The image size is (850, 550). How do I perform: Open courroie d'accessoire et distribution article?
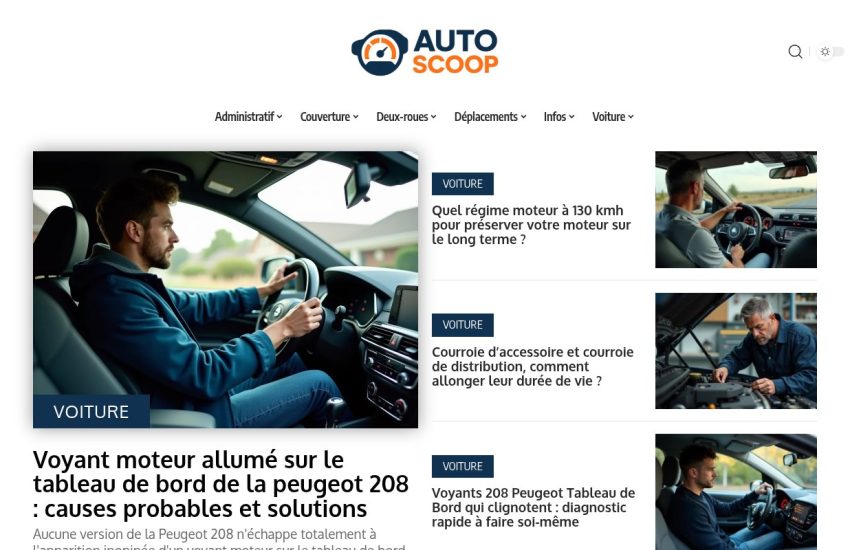[532, 366]
